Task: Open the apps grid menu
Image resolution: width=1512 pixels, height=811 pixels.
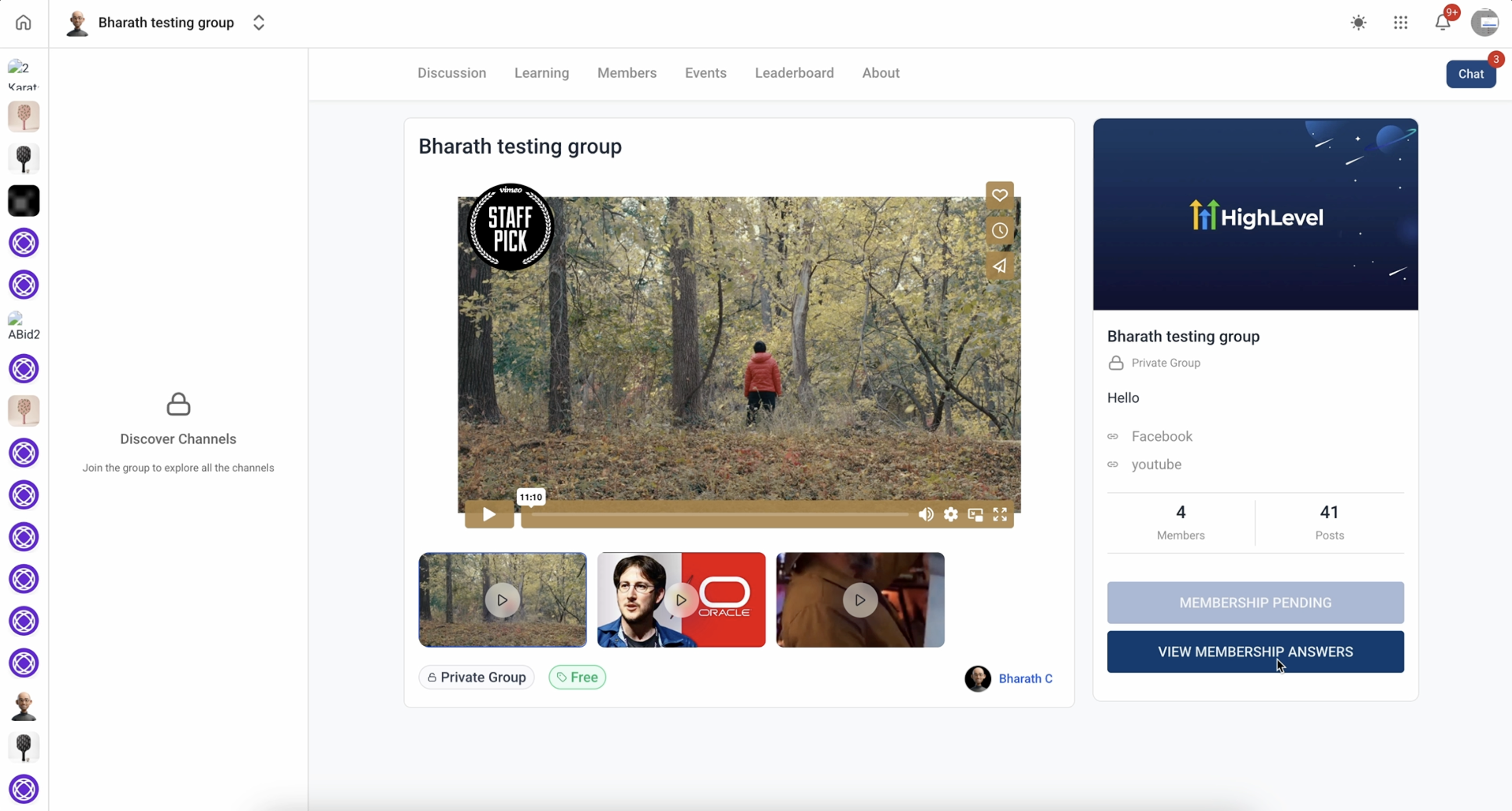Action: [x=1401, y=23]
